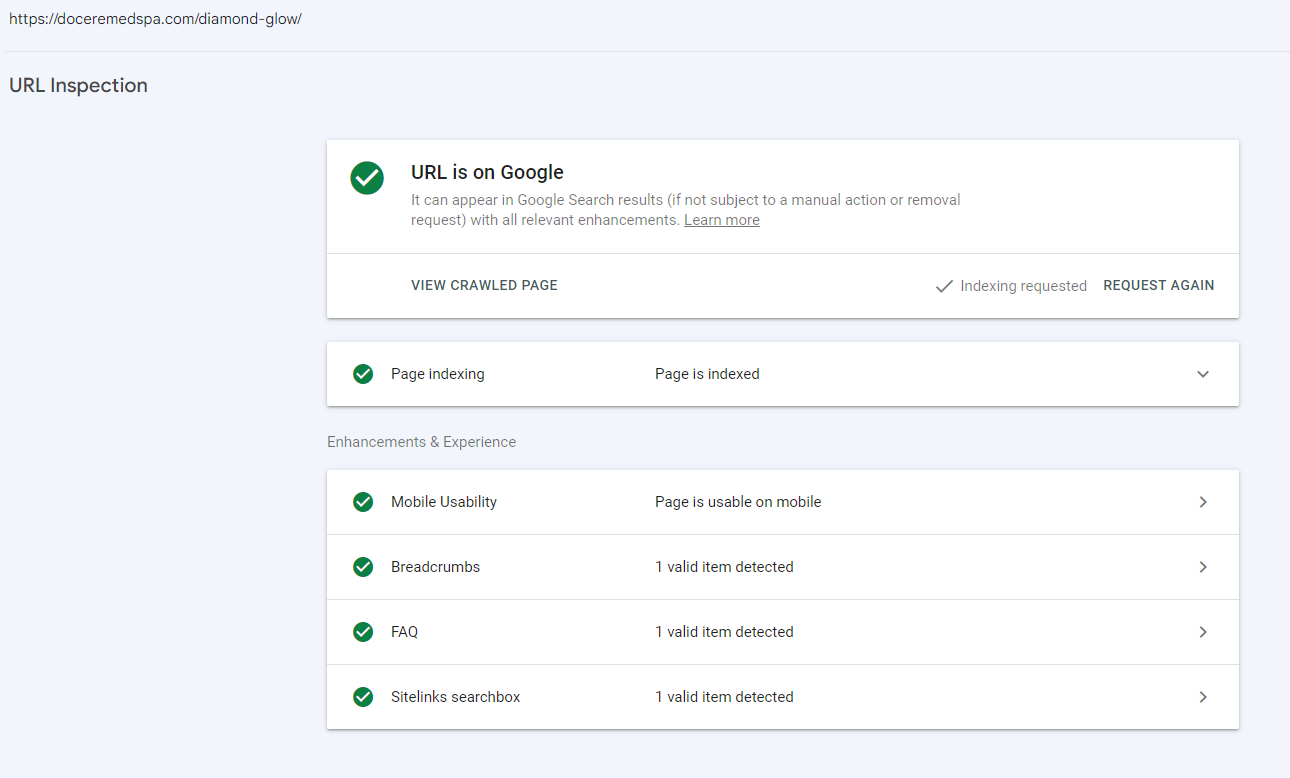1290x778 pixels.
Task: Open Breadcrumbs details via right chevron
Action: coord(1203,567)
